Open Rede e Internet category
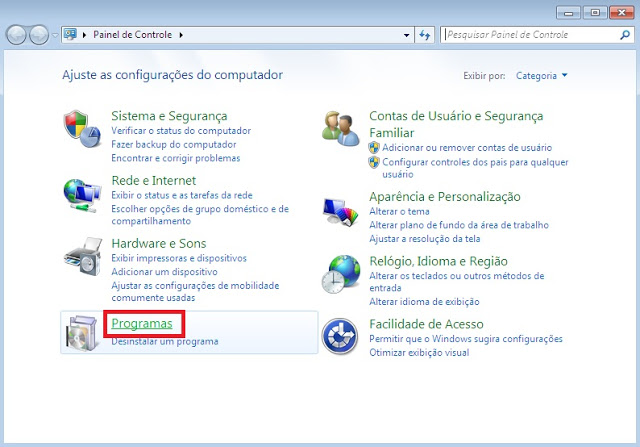640x447 pixels. (154, 180)
